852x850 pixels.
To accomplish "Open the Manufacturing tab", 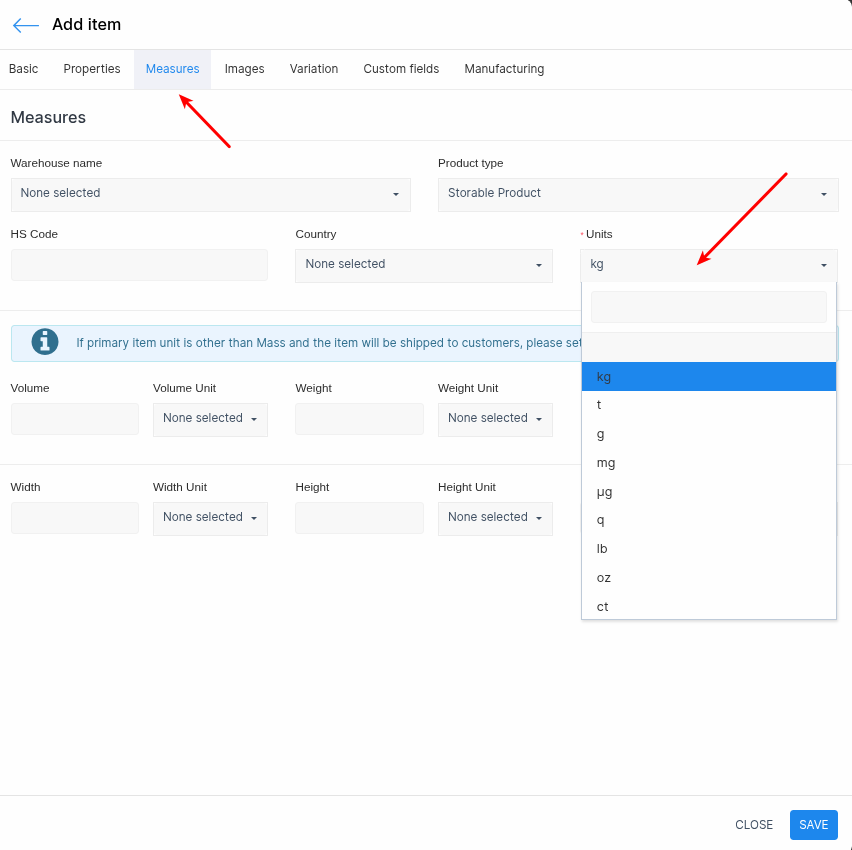I will tap(504, 69).
